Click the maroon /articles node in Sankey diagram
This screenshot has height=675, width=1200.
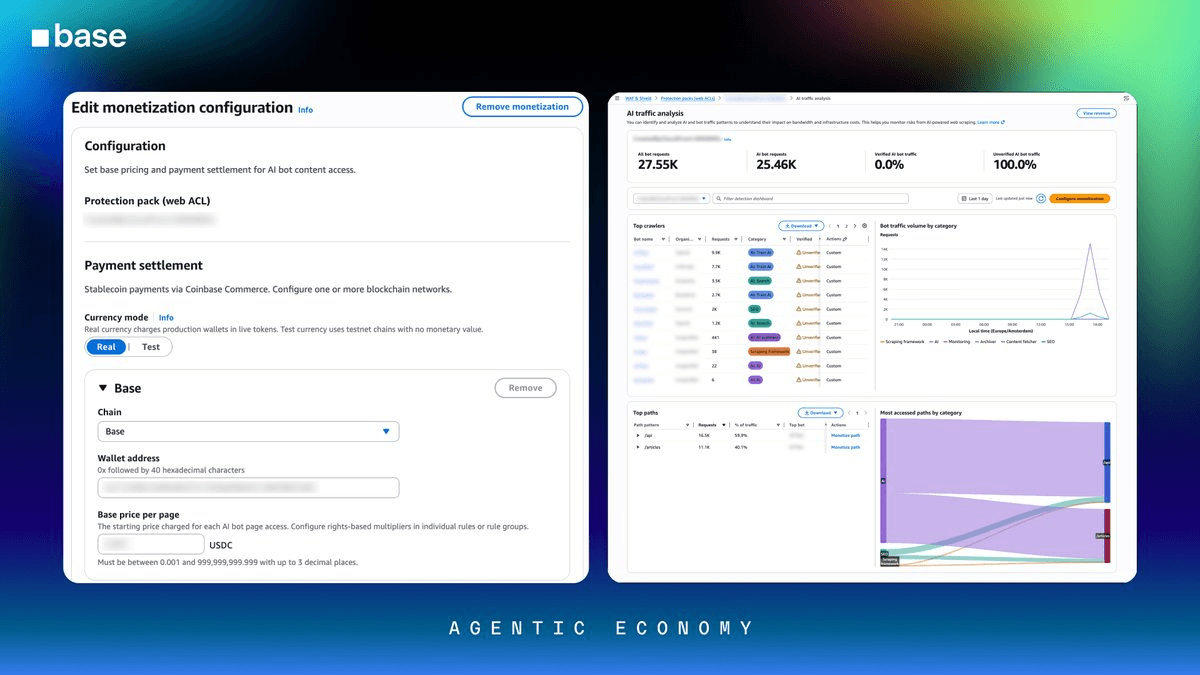(x=1107, y=536)
